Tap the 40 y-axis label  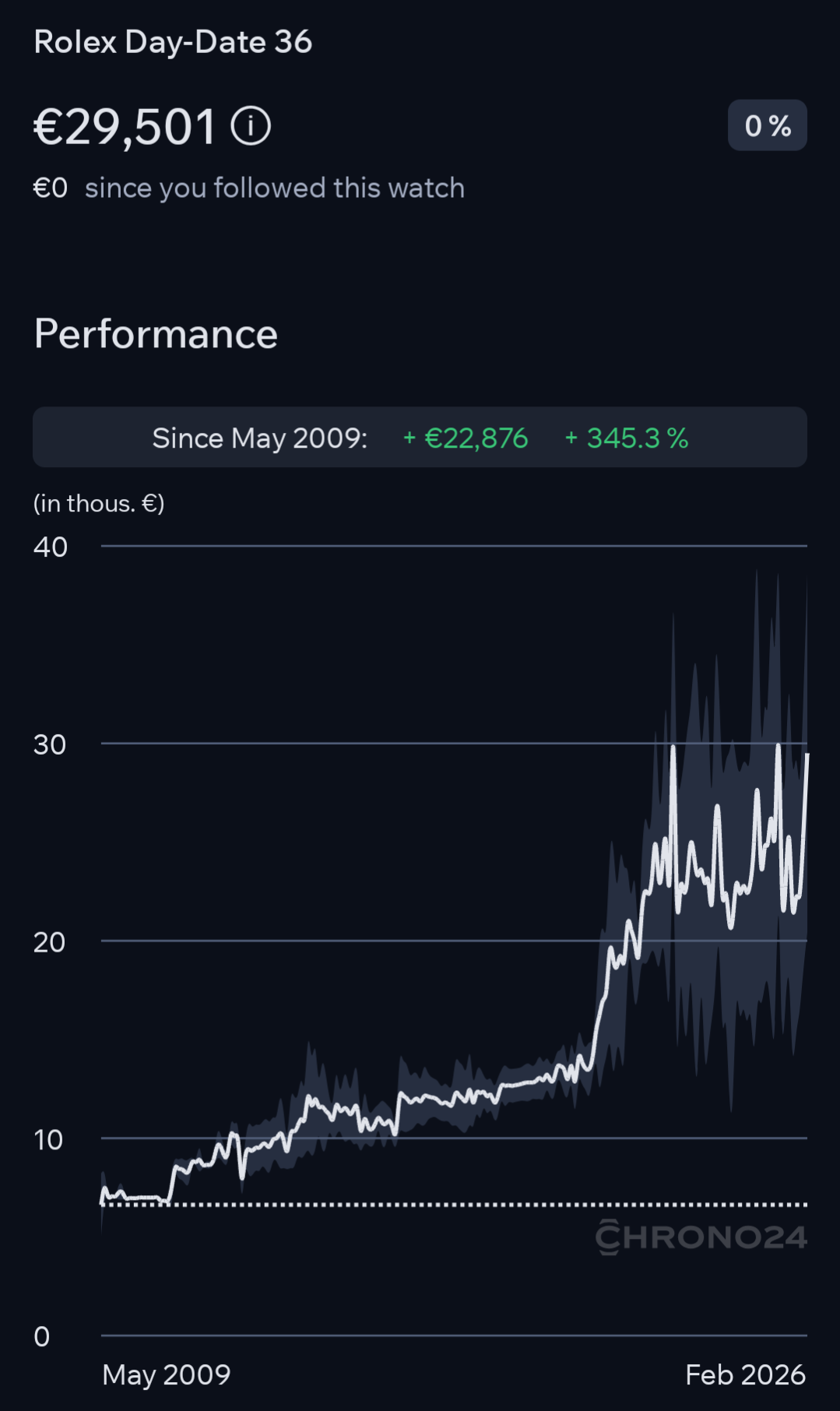pos(51,547)
